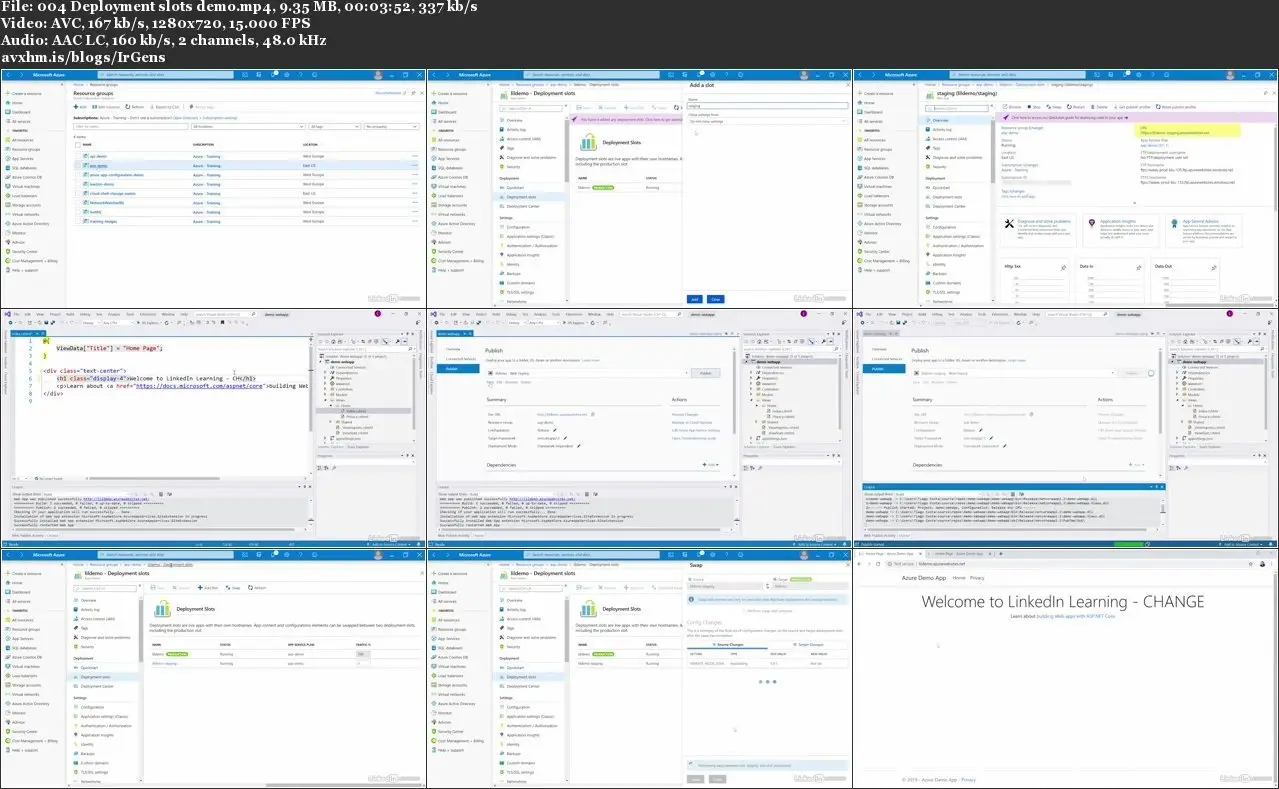The image size is (1279, 789).
Task: Click Publish button in lldemo Publish frame
Action: (x=705, y=373)
